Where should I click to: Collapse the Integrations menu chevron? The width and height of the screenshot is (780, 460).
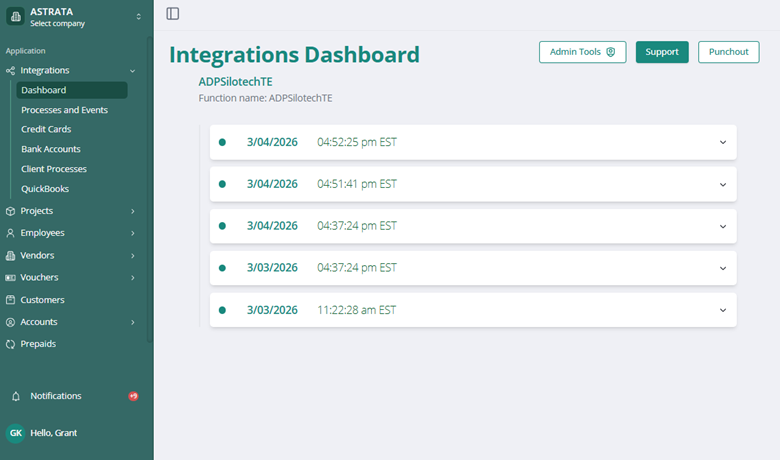[x=132, y=71]
